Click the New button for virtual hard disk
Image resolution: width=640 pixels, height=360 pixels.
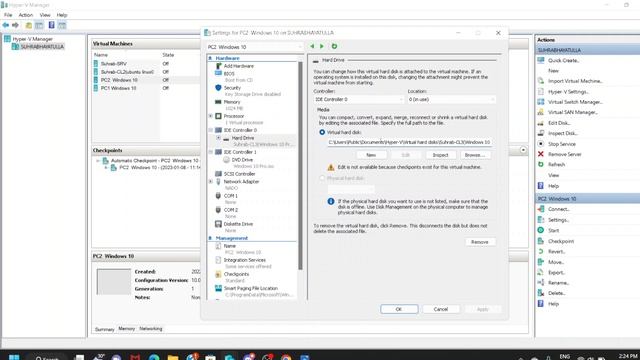pyautogui.click(x=371, y=155)
